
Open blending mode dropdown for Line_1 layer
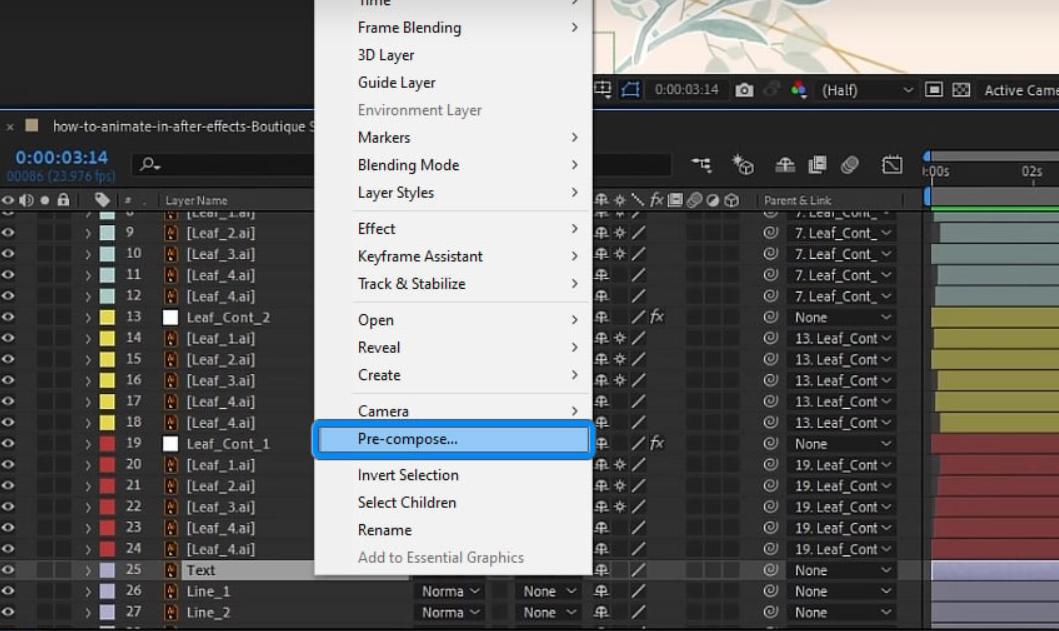pos(450,591)
